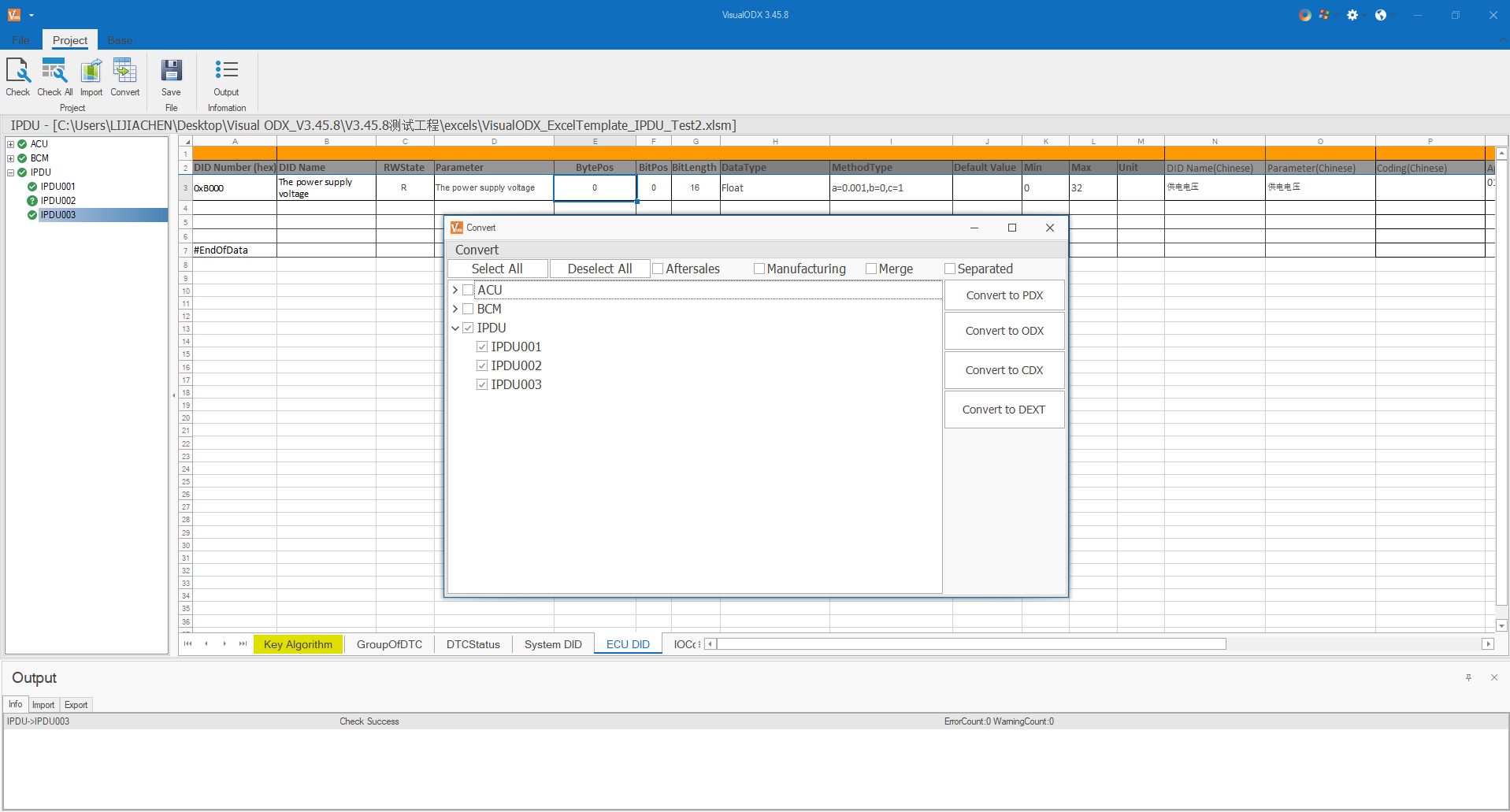Viewport: 1510px width, 812px height.
Task: Tick the Merge checkbox
Action: [x=871, y=269]
